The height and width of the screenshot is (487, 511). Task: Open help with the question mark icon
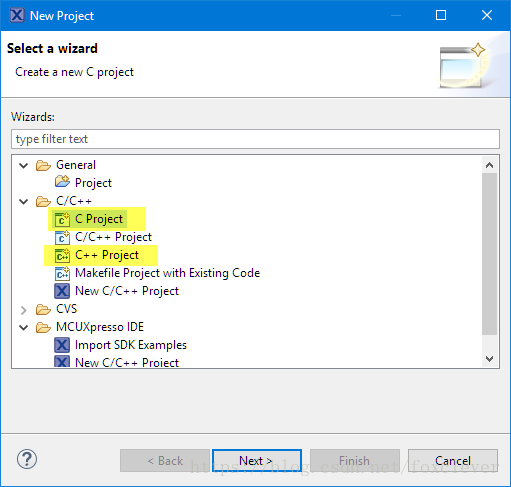[x=27, y=459]
